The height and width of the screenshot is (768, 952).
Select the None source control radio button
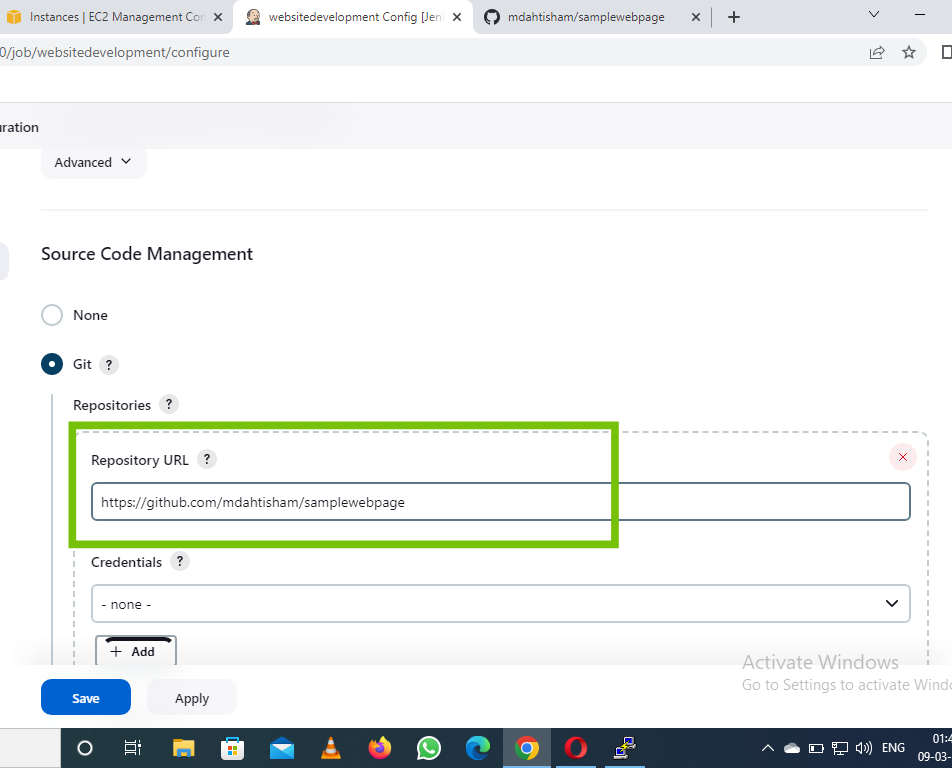[52, 315]
